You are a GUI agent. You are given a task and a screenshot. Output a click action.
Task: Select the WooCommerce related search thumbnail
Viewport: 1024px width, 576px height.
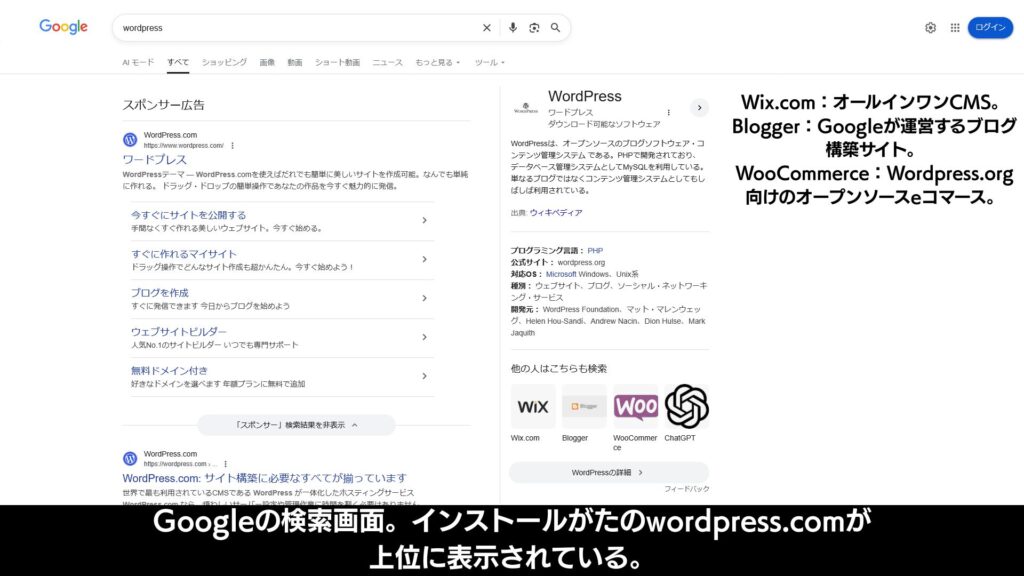coord(635,407)
